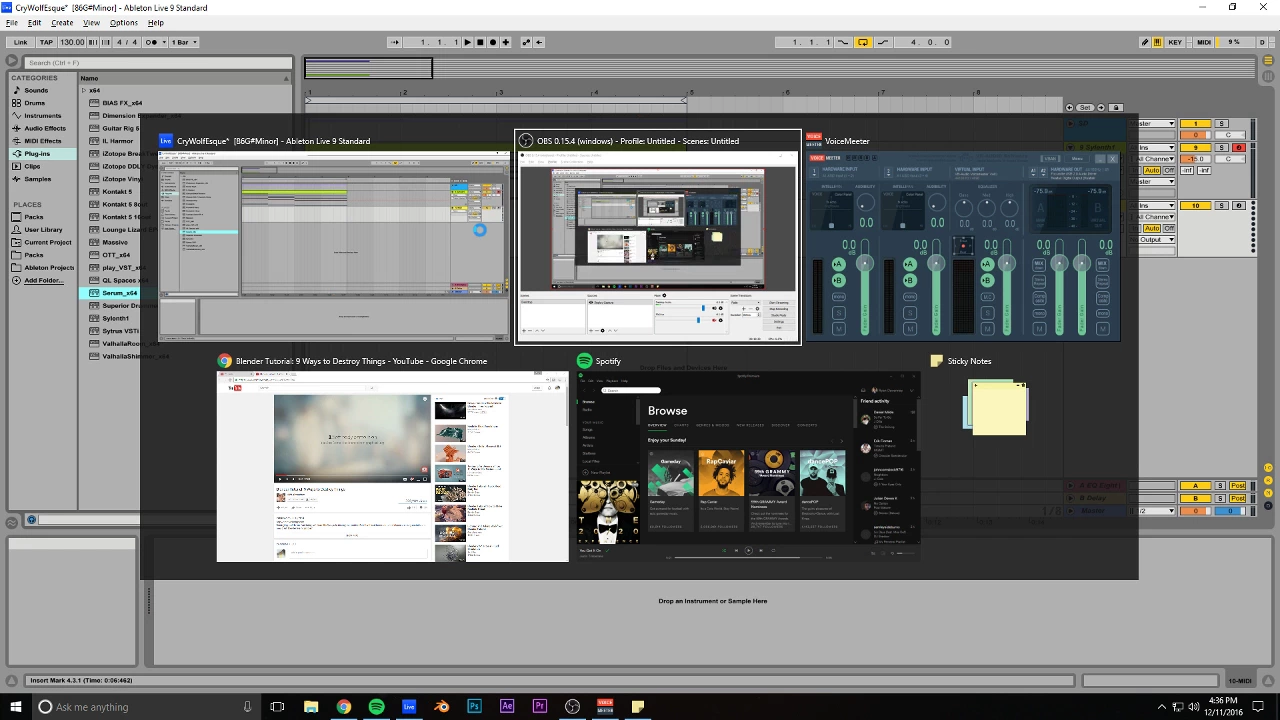Open Spotify from the taskbar

pos(376,707)
